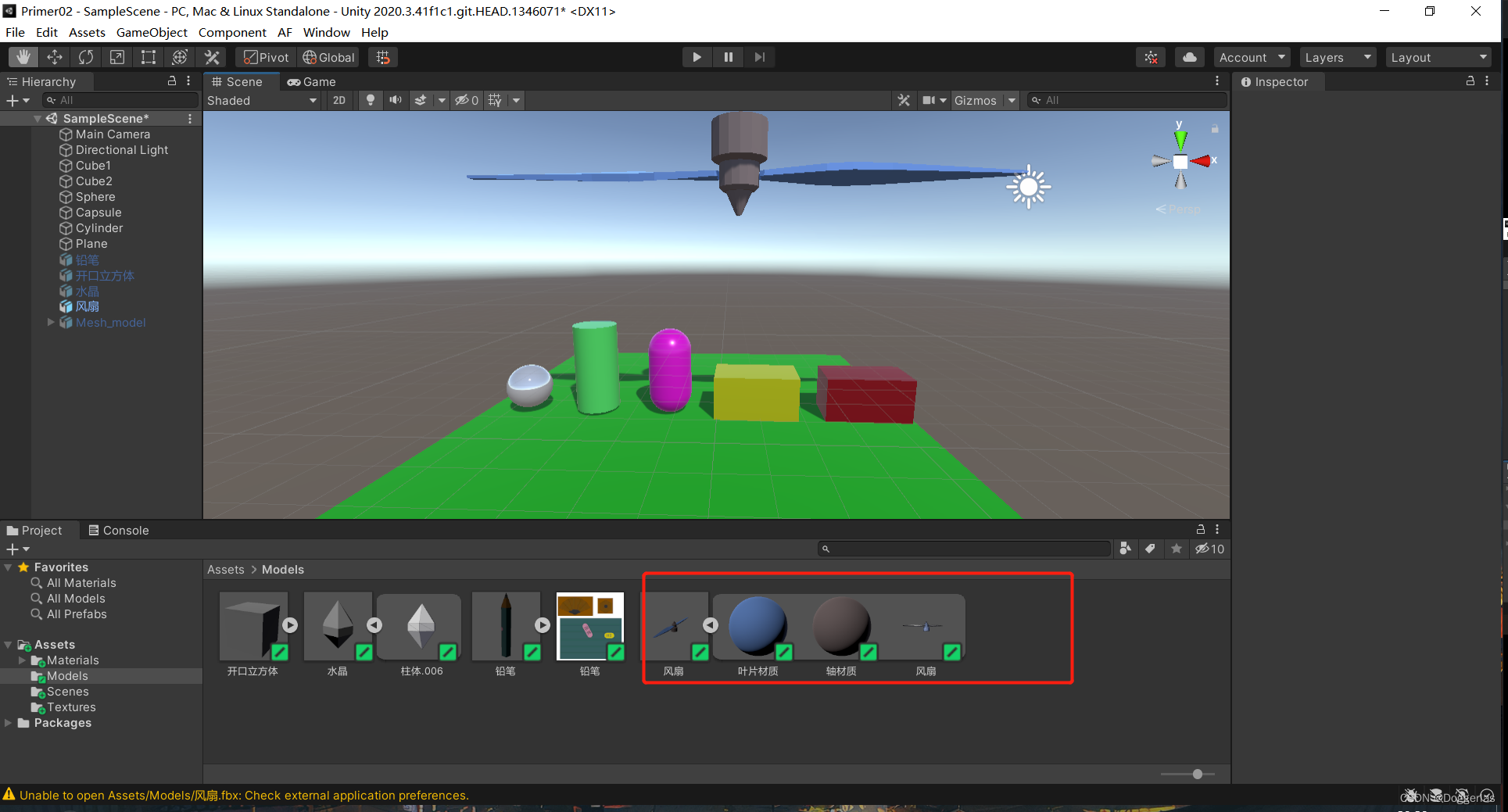The width and height of the screenshot is (1508, 812).
Task: Select All Materials favorite search
Action: tap(81, 583)
